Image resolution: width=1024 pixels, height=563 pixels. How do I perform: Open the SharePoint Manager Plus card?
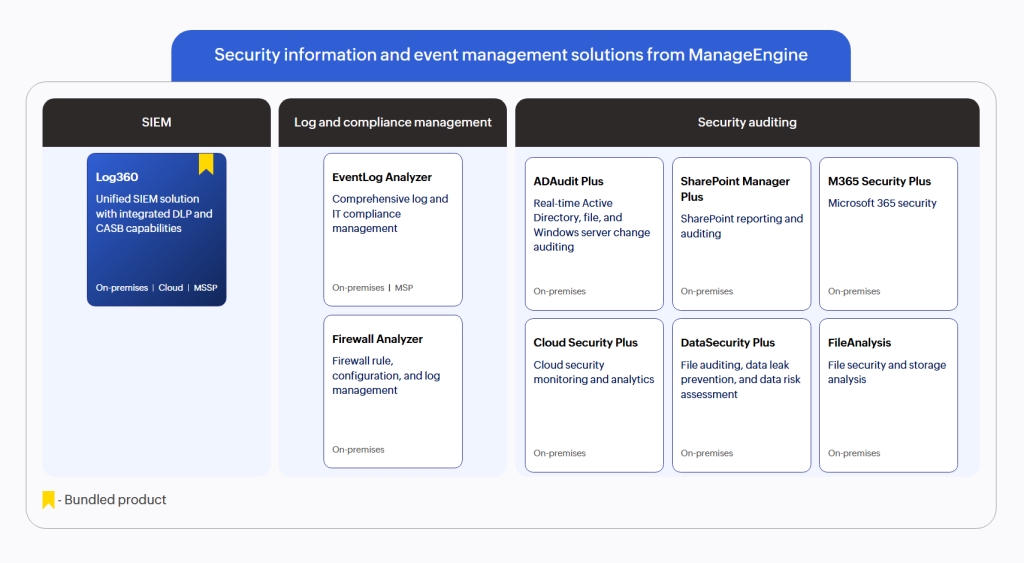pyautogui.click(x=741, y=234)
